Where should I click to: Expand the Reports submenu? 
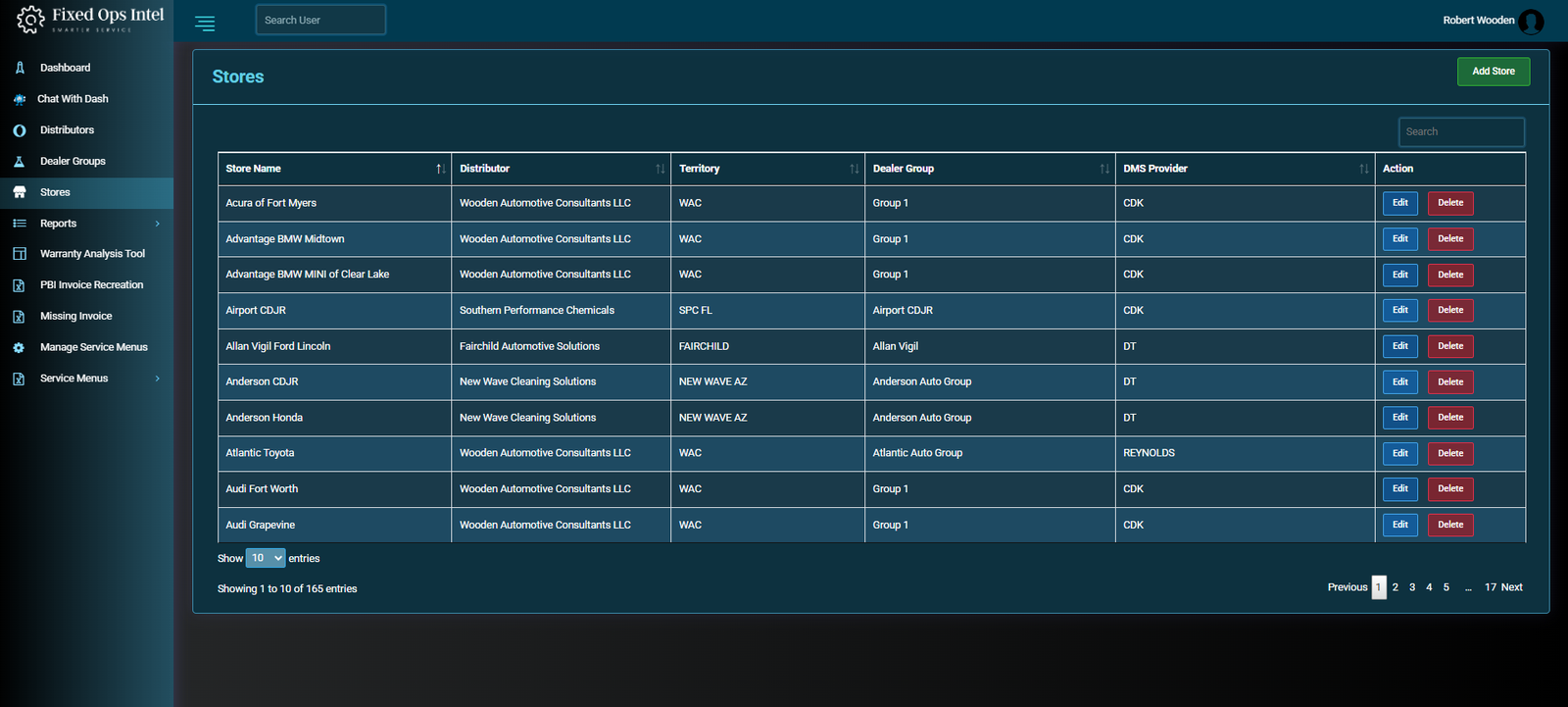point(157,224)
